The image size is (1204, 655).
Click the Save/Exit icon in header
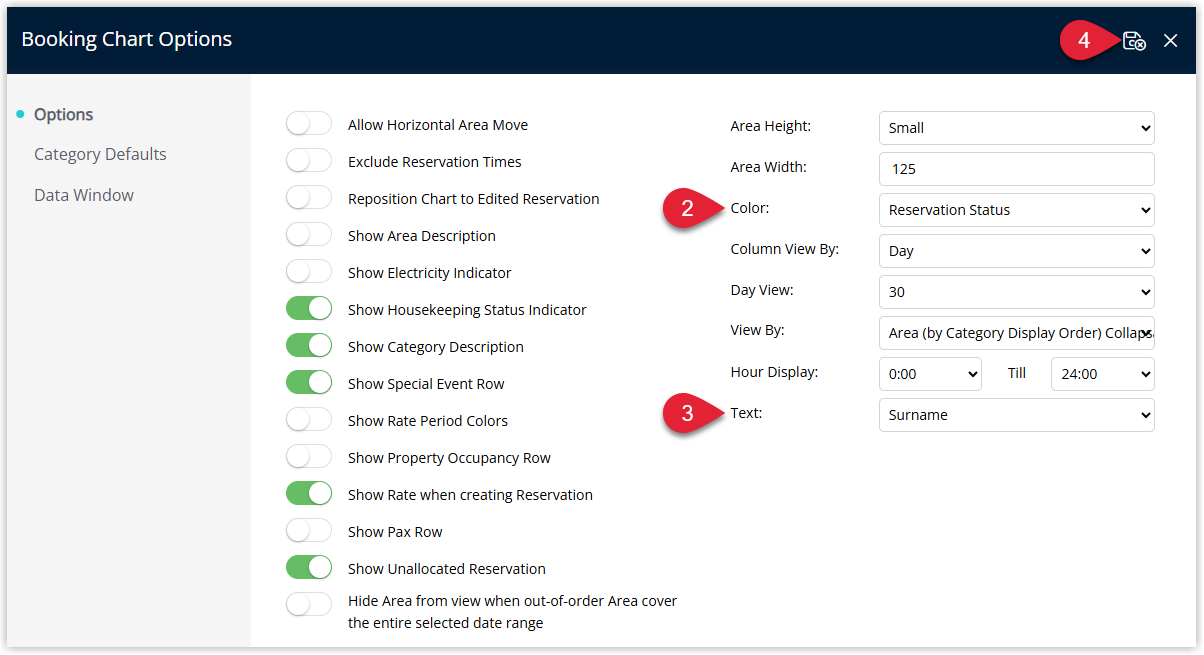(1134, 40)
